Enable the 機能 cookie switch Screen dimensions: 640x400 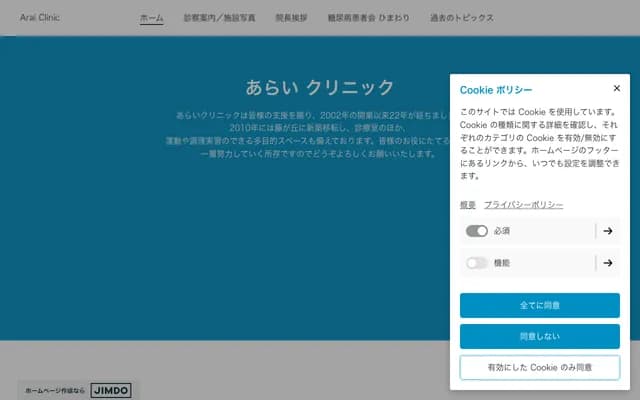click(477, 263)
